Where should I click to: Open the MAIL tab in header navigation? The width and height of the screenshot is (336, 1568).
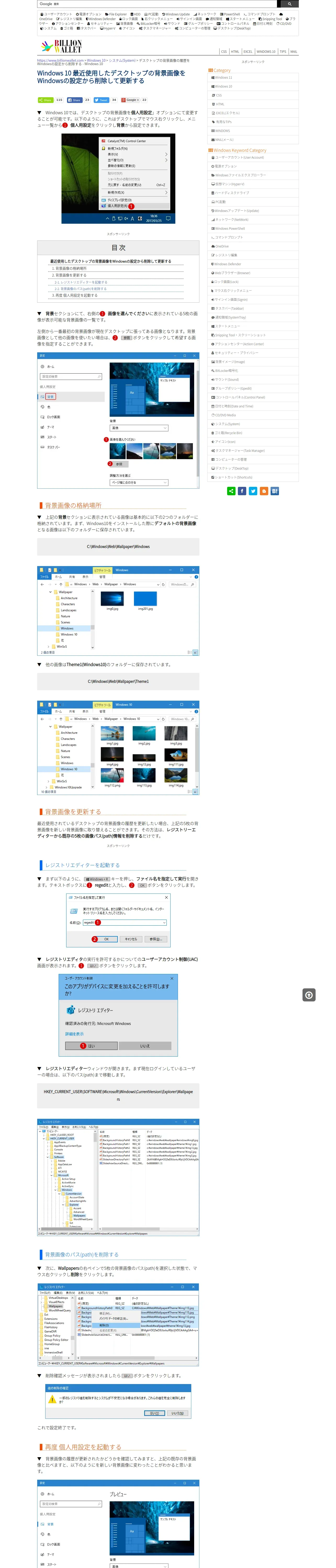tap(294, 52)
